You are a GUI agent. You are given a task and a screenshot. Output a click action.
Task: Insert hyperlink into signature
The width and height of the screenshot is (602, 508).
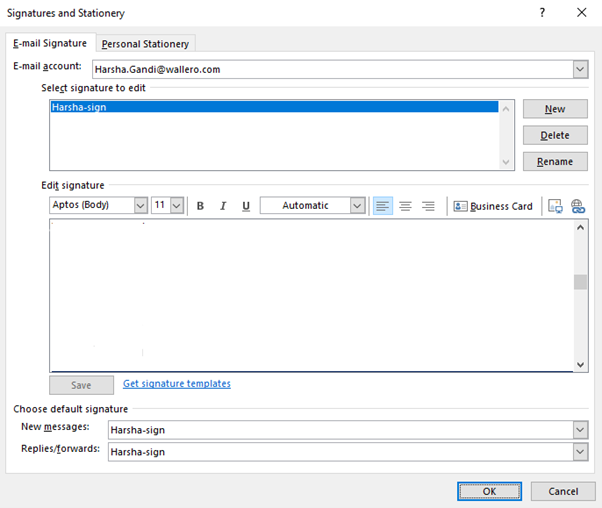pos(578,206)
